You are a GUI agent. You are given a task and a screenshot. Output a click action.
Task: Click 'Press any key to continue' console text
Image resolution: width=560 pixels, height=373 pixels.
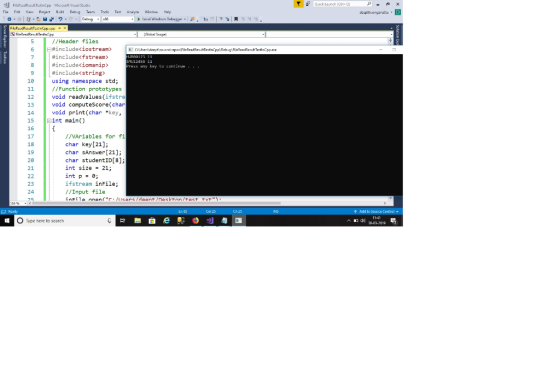[162, 66]
